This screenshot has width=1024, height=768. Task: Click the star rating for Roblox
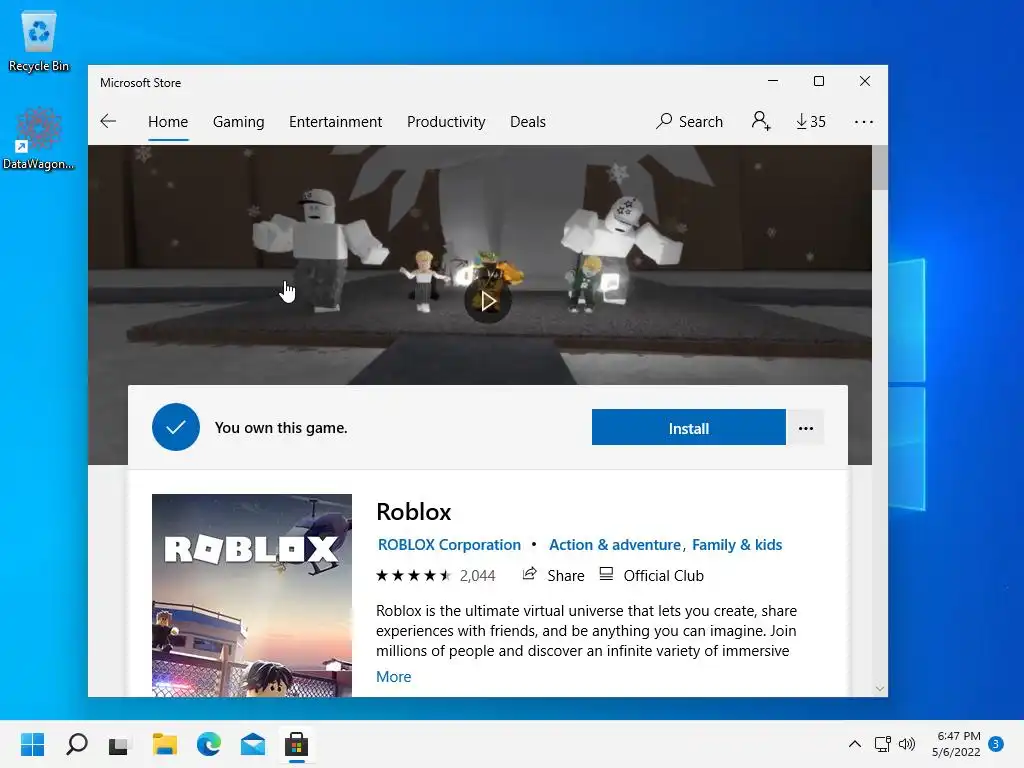coord(413,575)
